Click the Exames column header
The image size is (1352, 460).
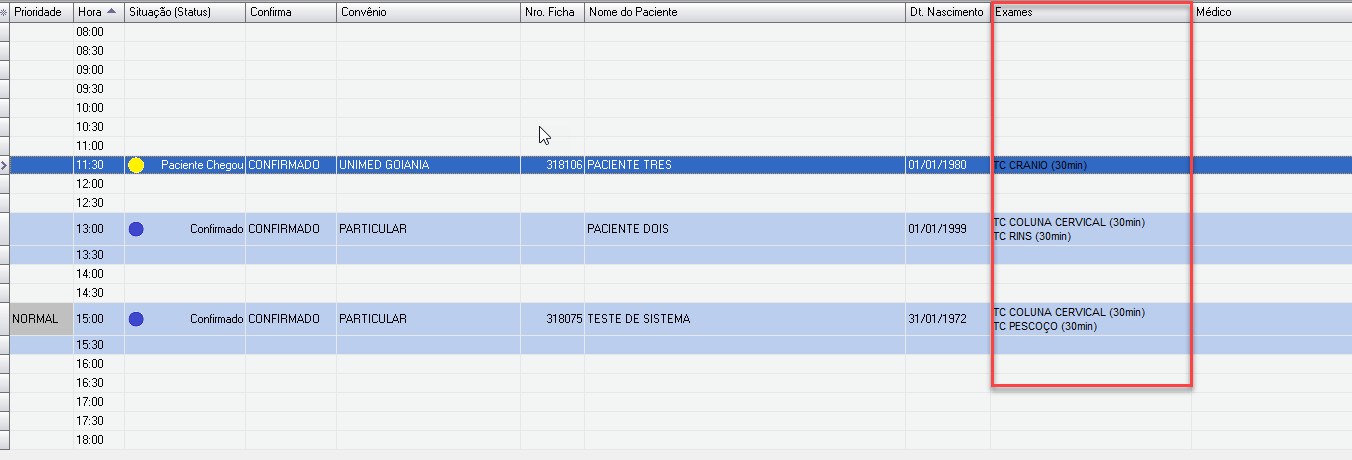point(1014,12)
